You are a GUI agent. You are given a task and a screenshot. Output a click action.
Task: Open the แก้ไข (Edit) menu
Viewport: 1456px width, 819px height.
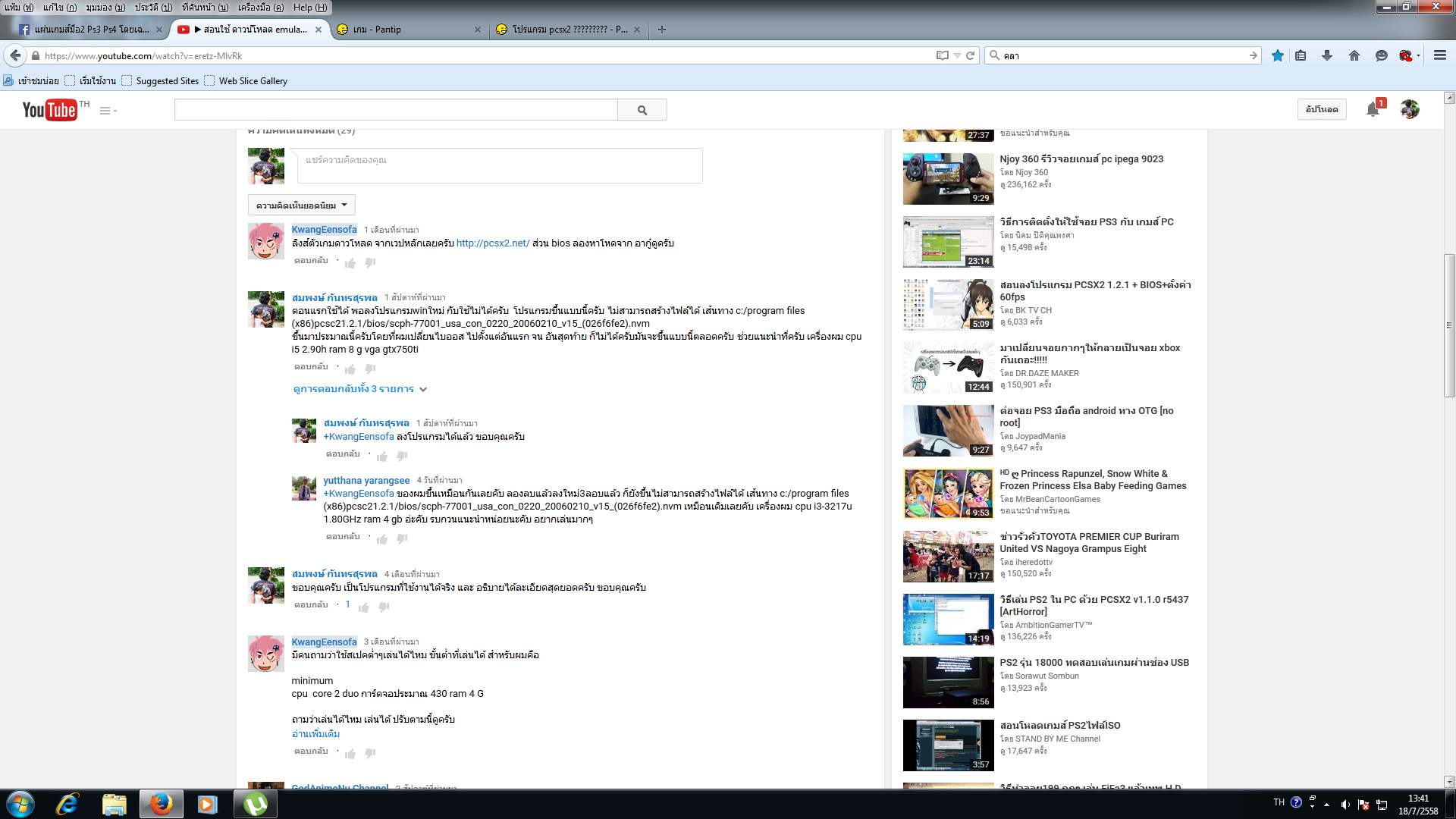(x=60, y=7)
